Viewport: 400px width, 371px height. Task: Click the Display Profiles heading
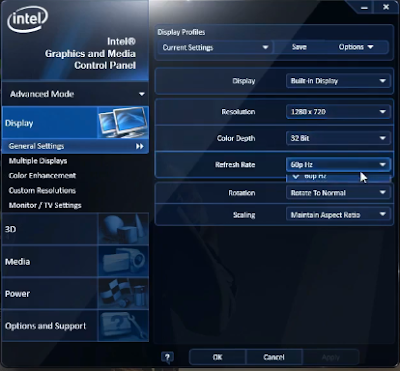coord(181,32)
